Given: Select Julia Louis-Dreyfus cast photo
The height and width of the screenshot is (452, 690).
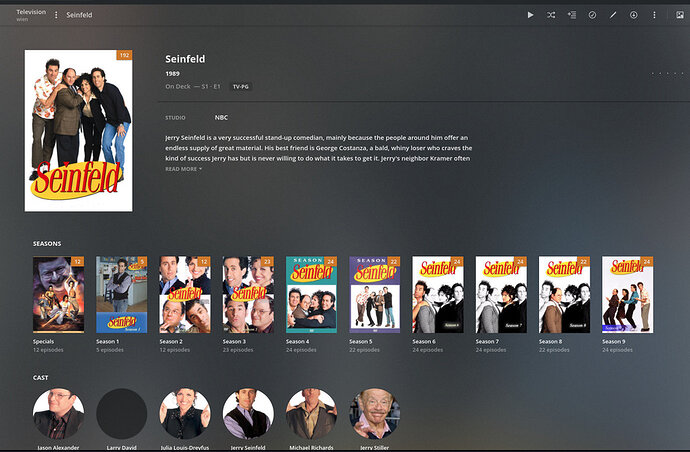Looking at the screenshot, I should click(x=185, y=414).
